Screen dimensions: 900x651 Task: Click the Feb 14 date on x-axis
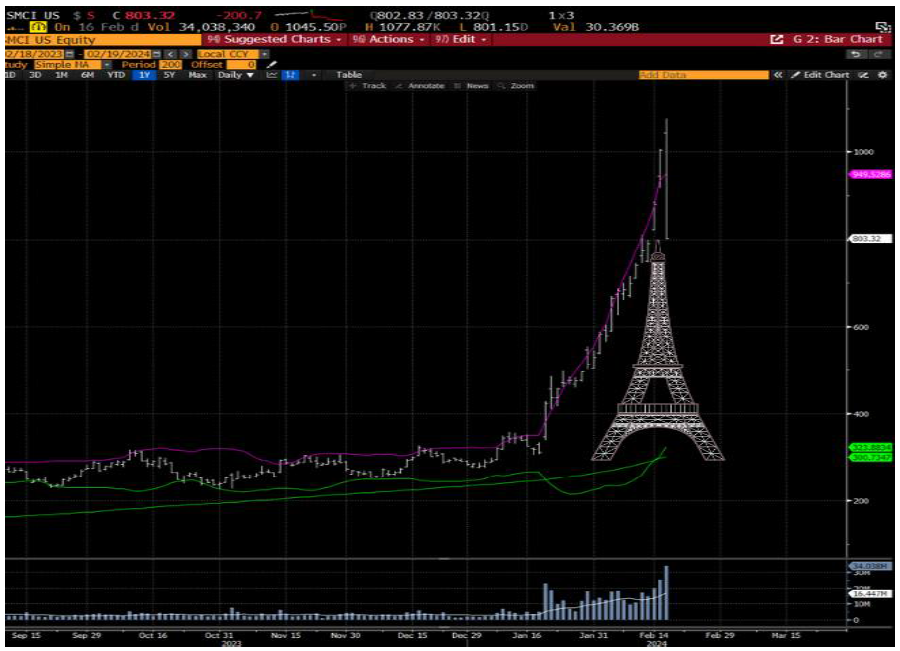tap(654, 636)
